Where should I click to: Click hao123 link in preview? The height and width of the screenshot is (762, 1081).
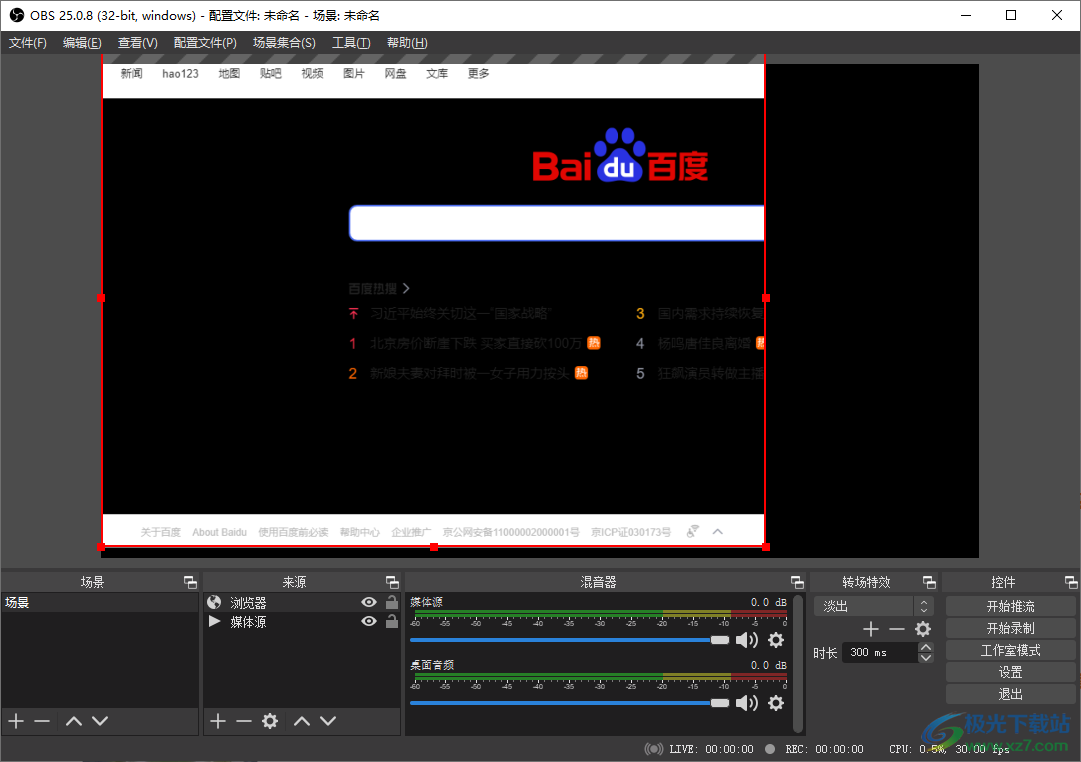pos(180,73)
